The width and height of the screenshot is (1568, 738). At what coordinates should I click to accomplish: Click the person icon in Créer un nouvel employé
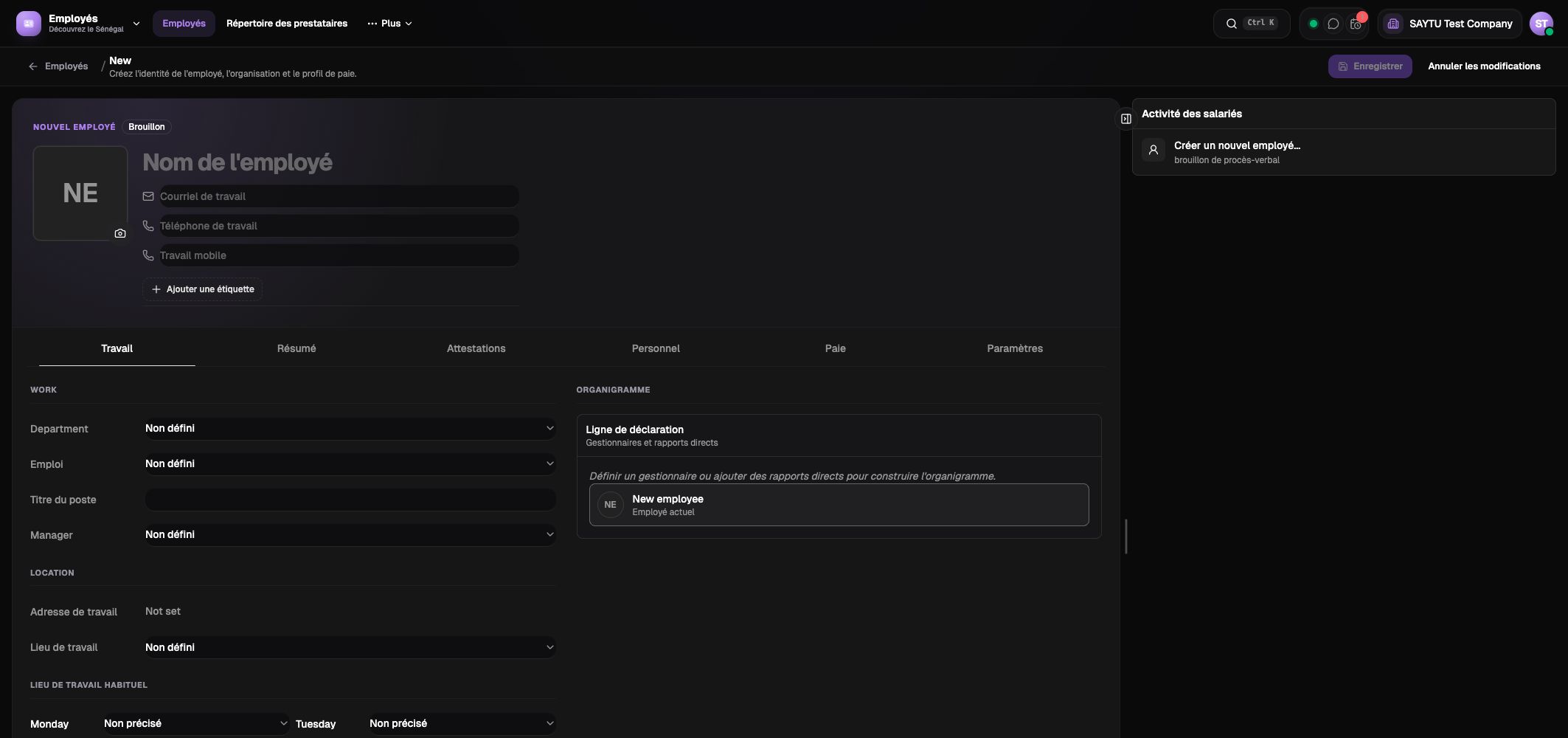(1154, 150)
